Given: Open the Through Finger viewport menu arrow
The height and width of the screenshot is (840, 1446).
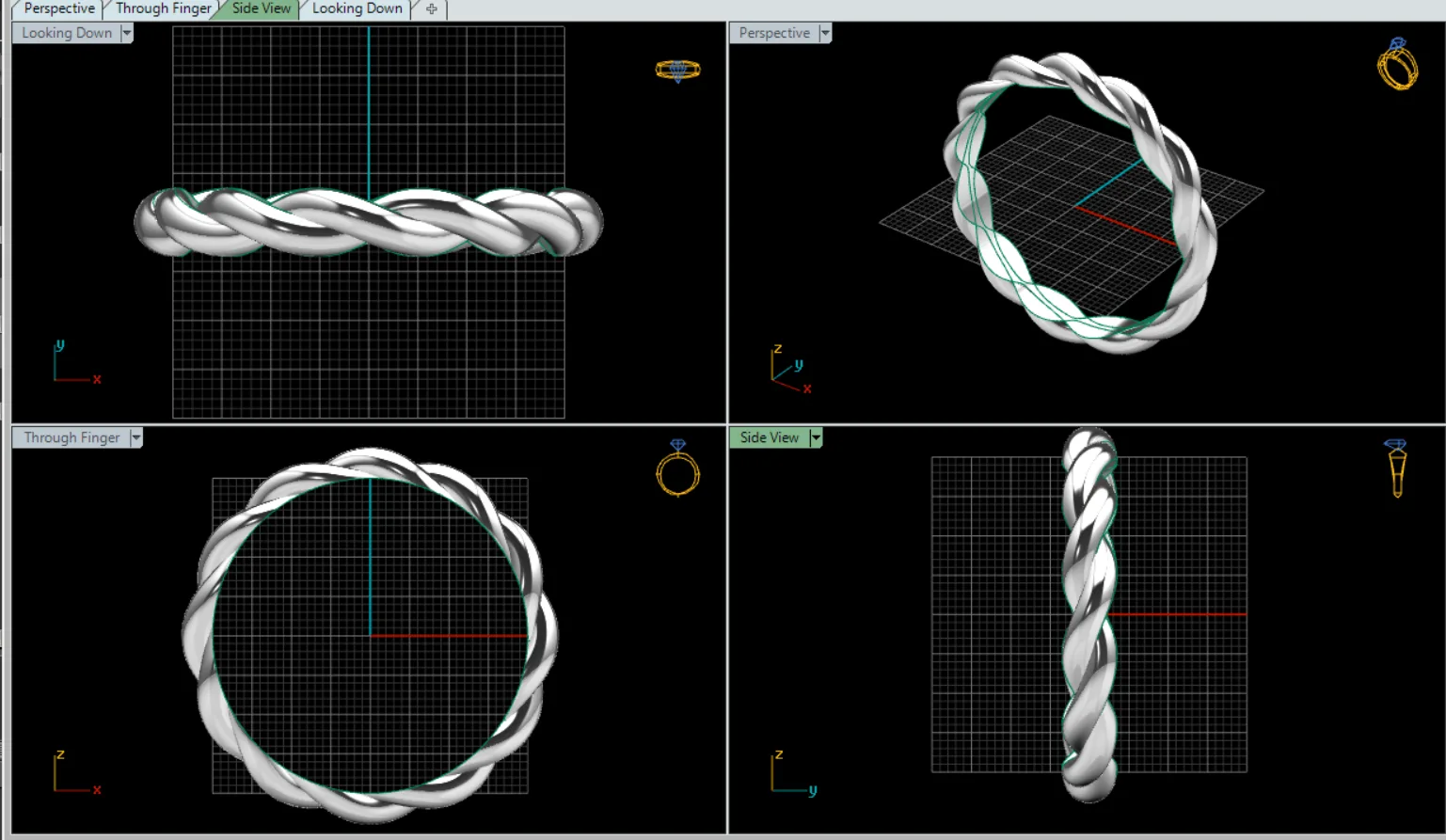Looking at the screenshot, I should coord(136,437).
